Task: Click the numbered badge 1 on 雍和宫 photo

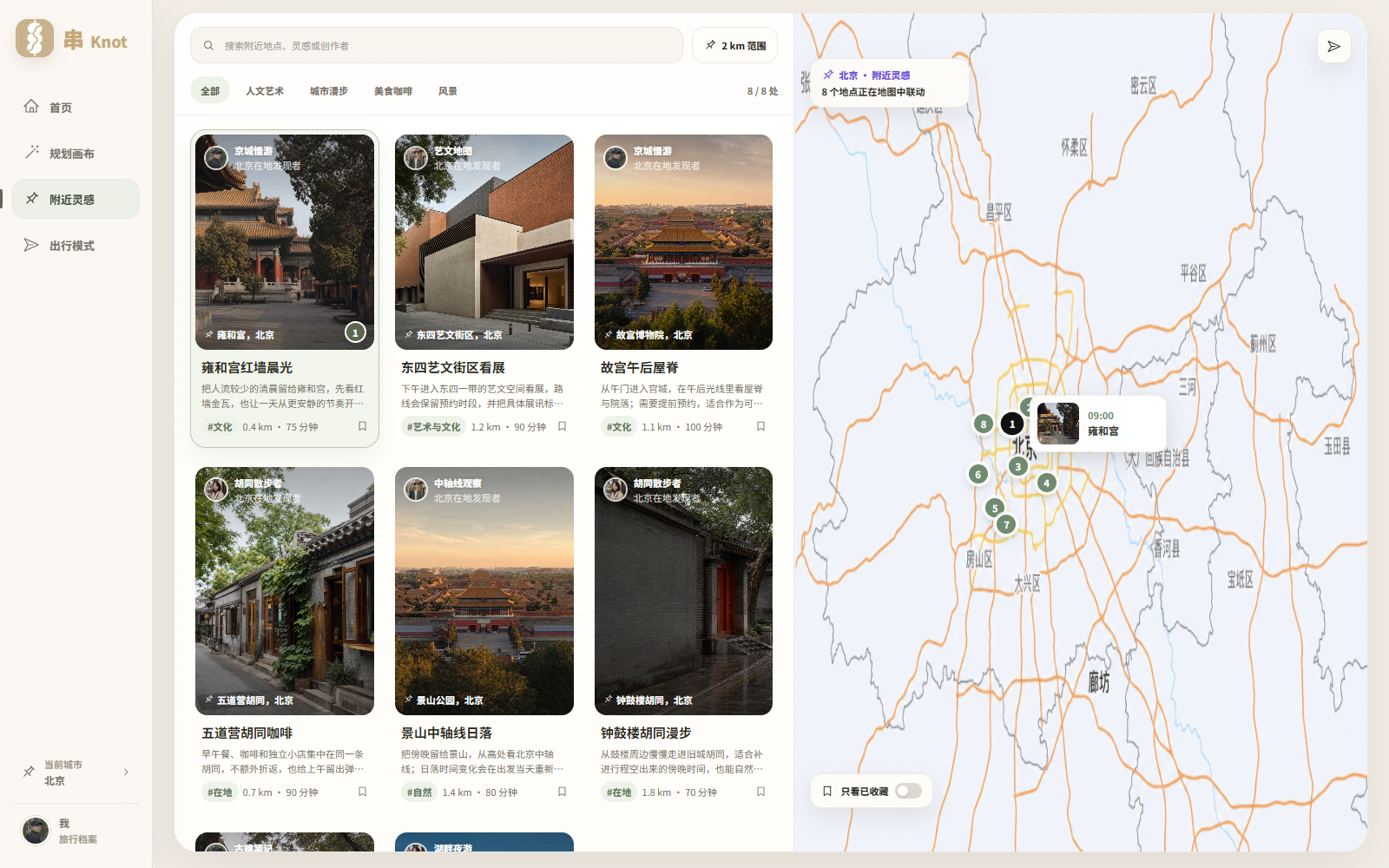Action: [355, 332]
